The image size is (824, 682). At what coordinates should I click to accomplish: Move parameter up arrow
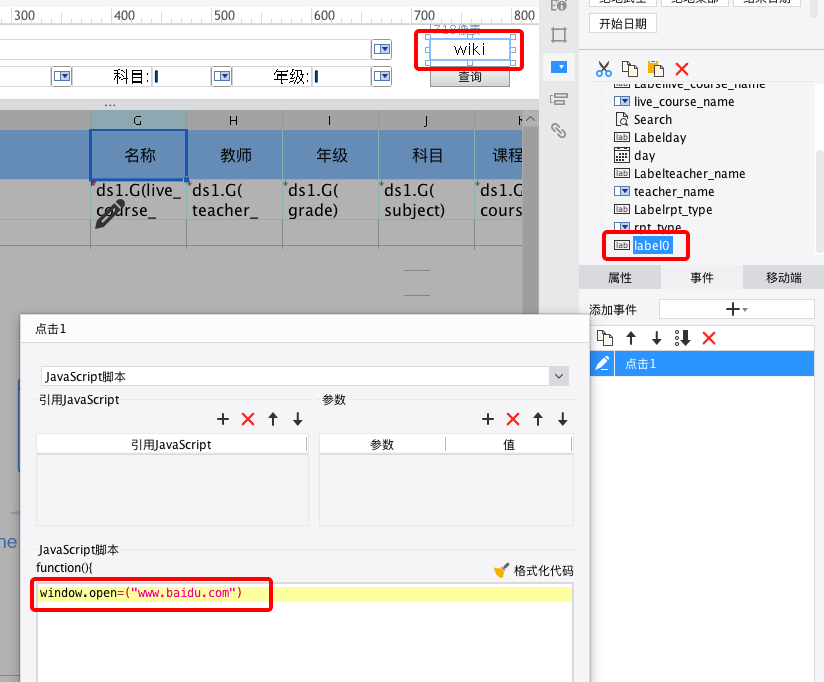[538, 419]
